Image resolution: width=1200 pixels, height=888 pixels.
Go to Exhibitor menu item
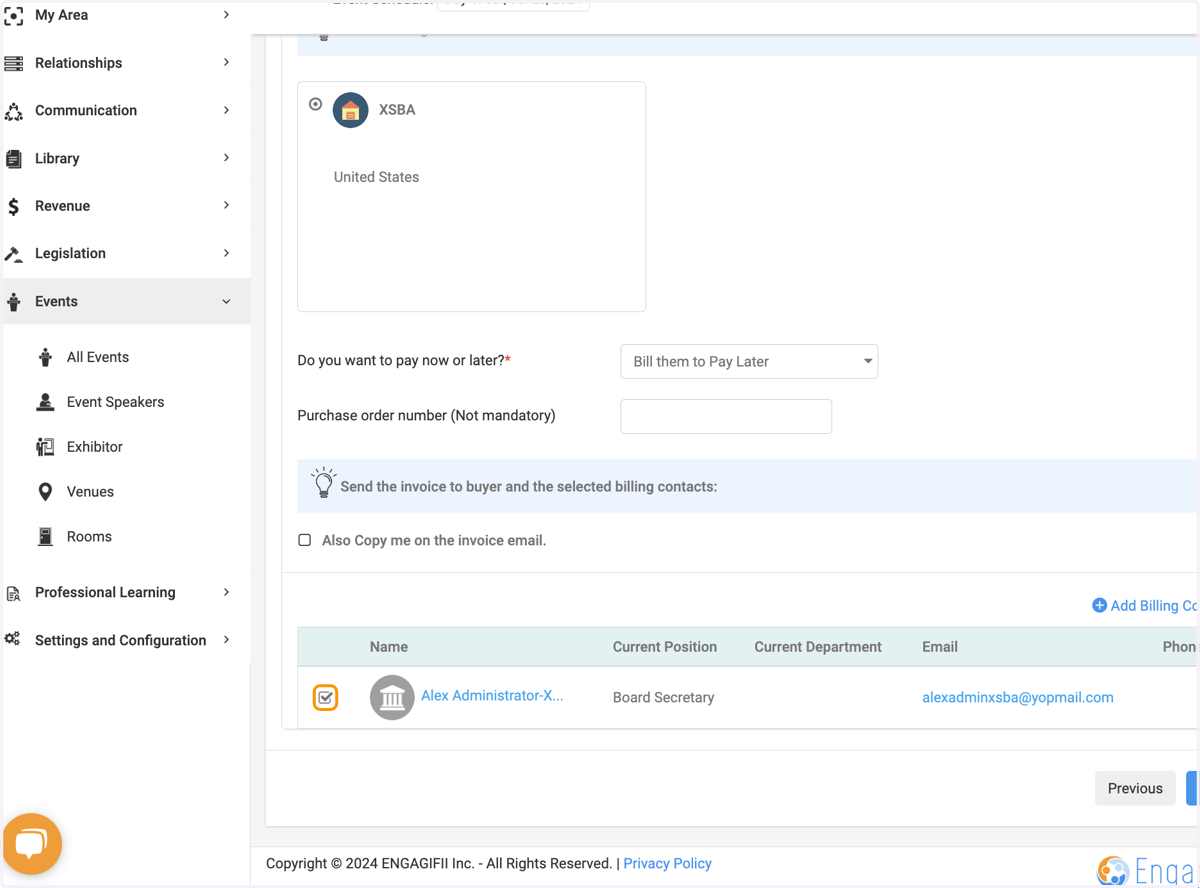click(x=95, y=447)
